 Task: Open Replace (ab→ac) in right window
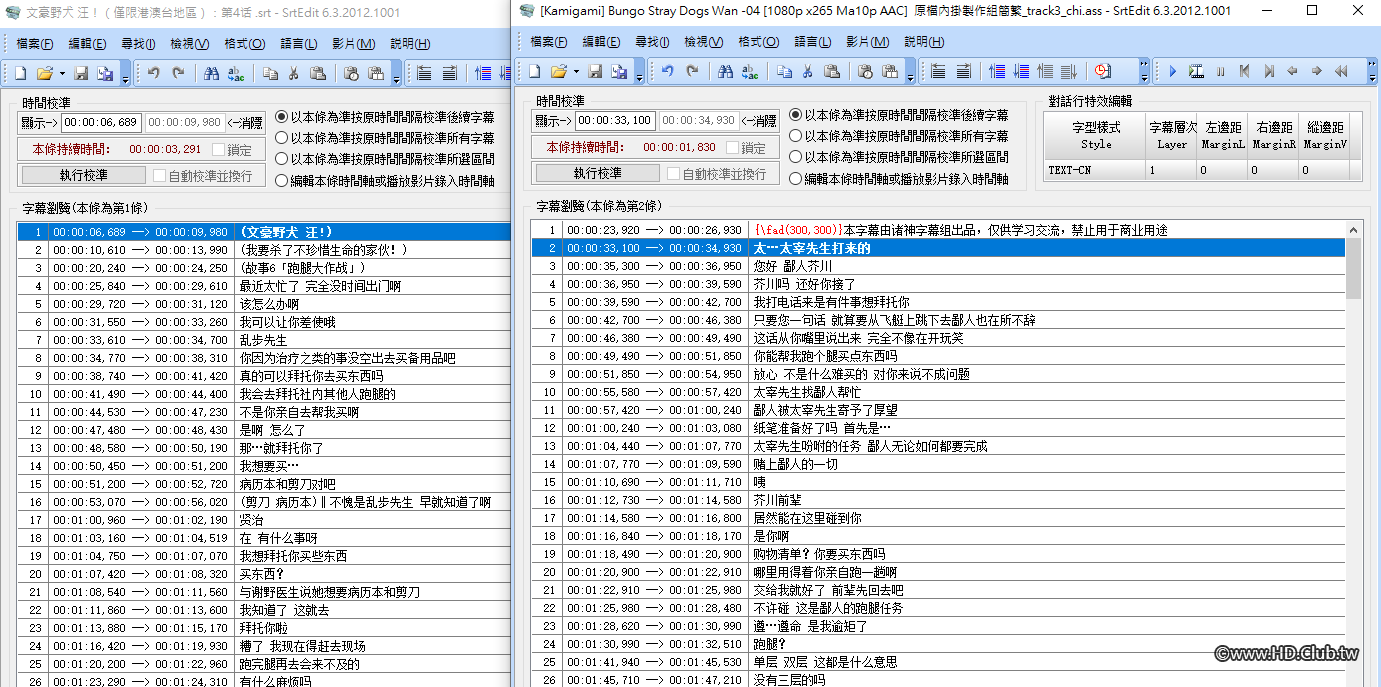click(750, 71)
